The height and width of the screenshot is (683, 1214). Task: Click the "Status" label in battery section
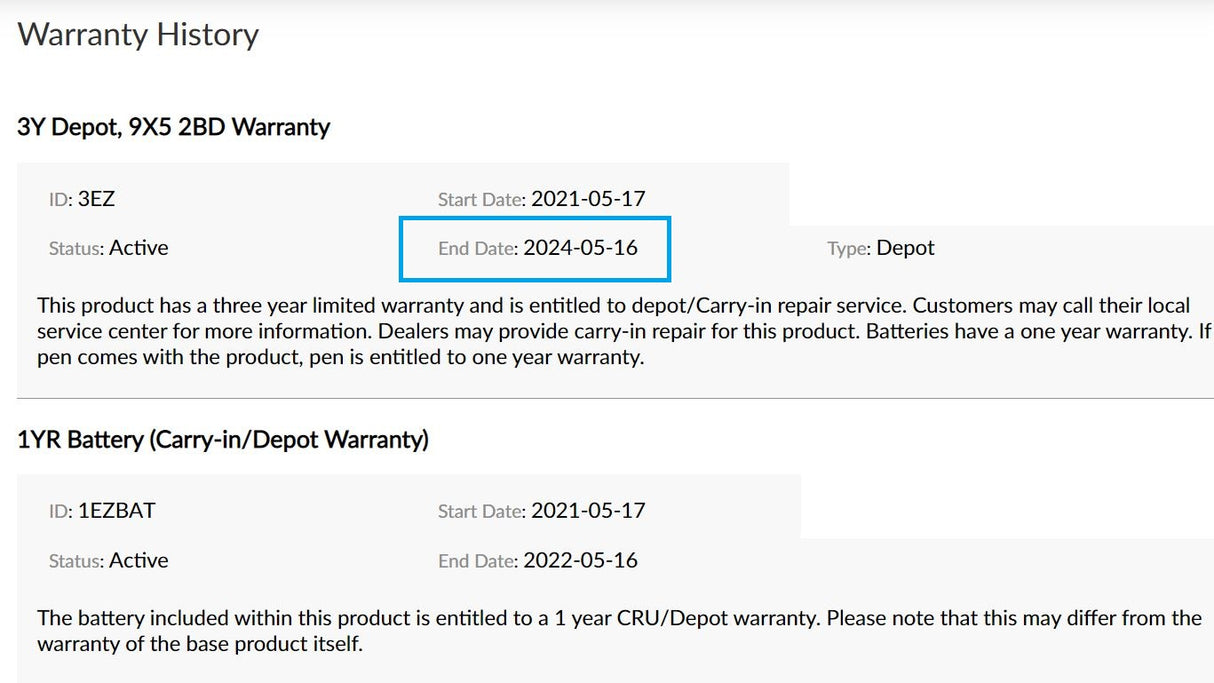click(x=76, y=561)
